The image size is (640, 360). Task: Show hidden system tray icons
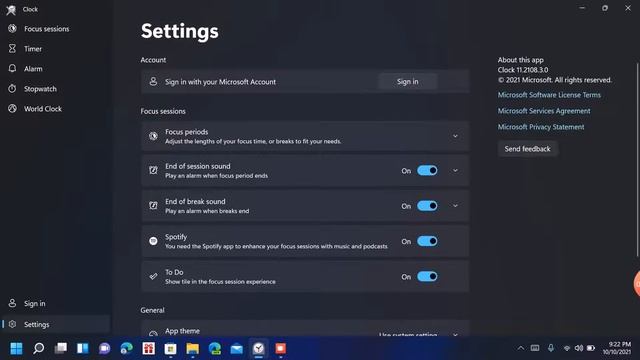(521, 348)
